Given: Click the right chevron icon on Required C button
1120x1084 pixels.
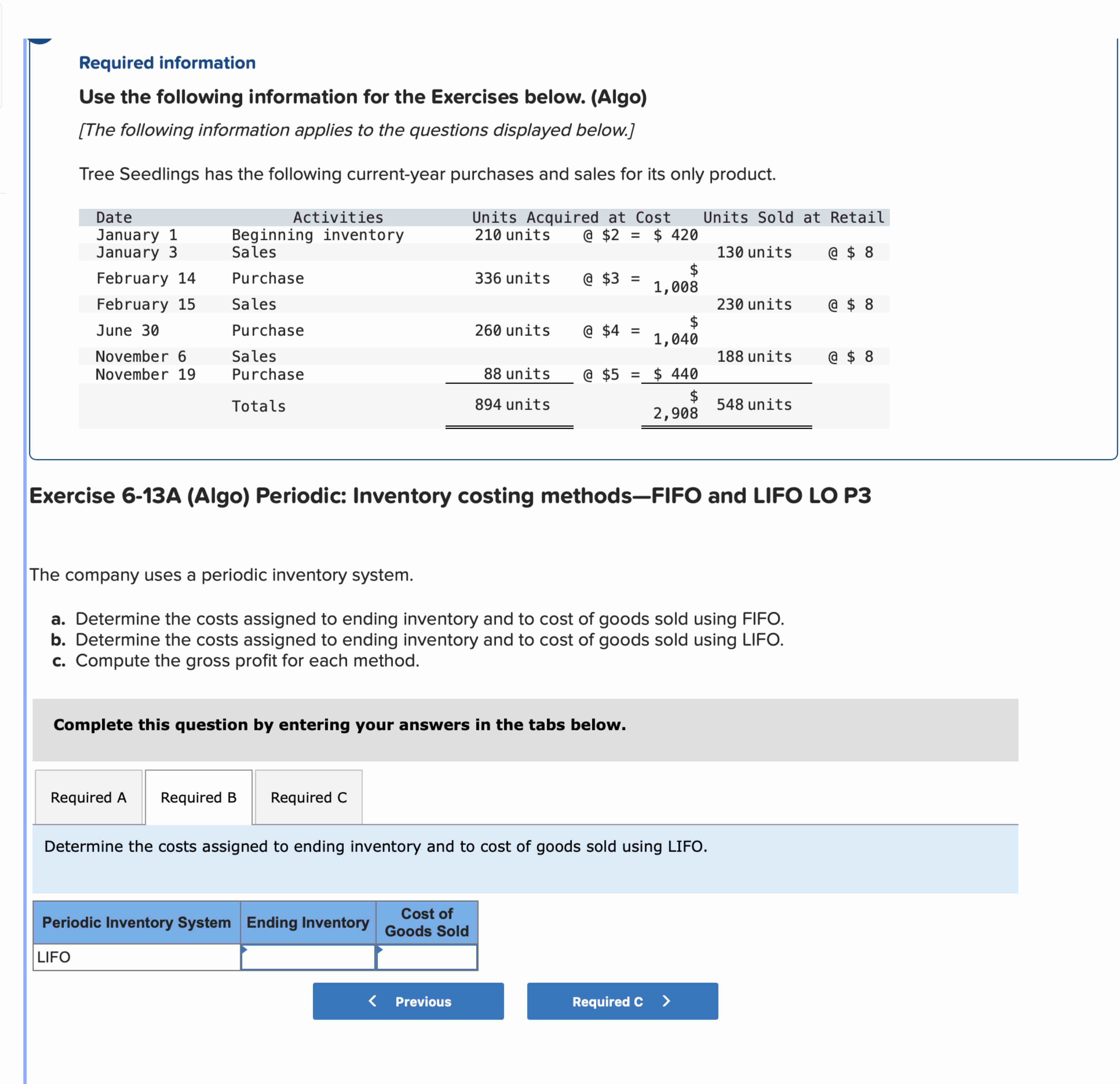Looking at the screenshot, I should pos(666,1001).
